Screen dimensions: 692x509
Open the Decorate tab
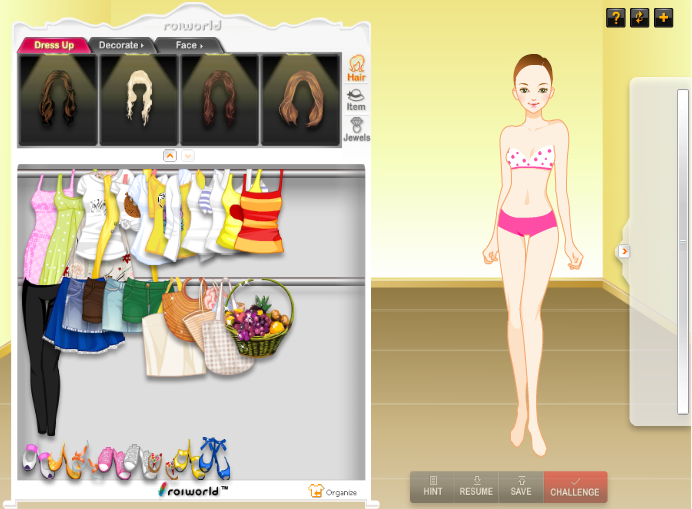[x=121, y=45]
